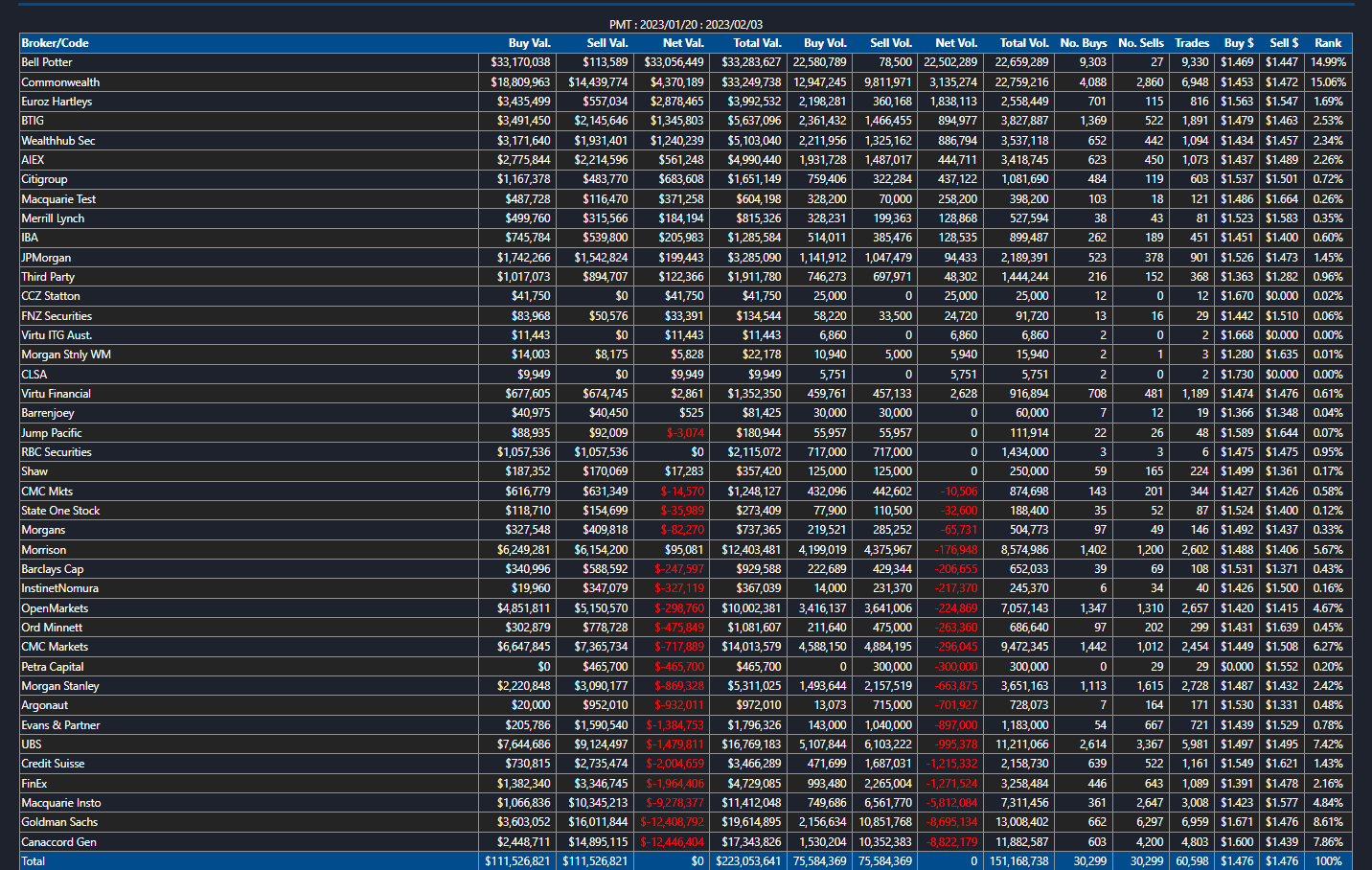
Task: Select the Petra Capital broker name
Action: pyautogui.click(x=53, y=667)
